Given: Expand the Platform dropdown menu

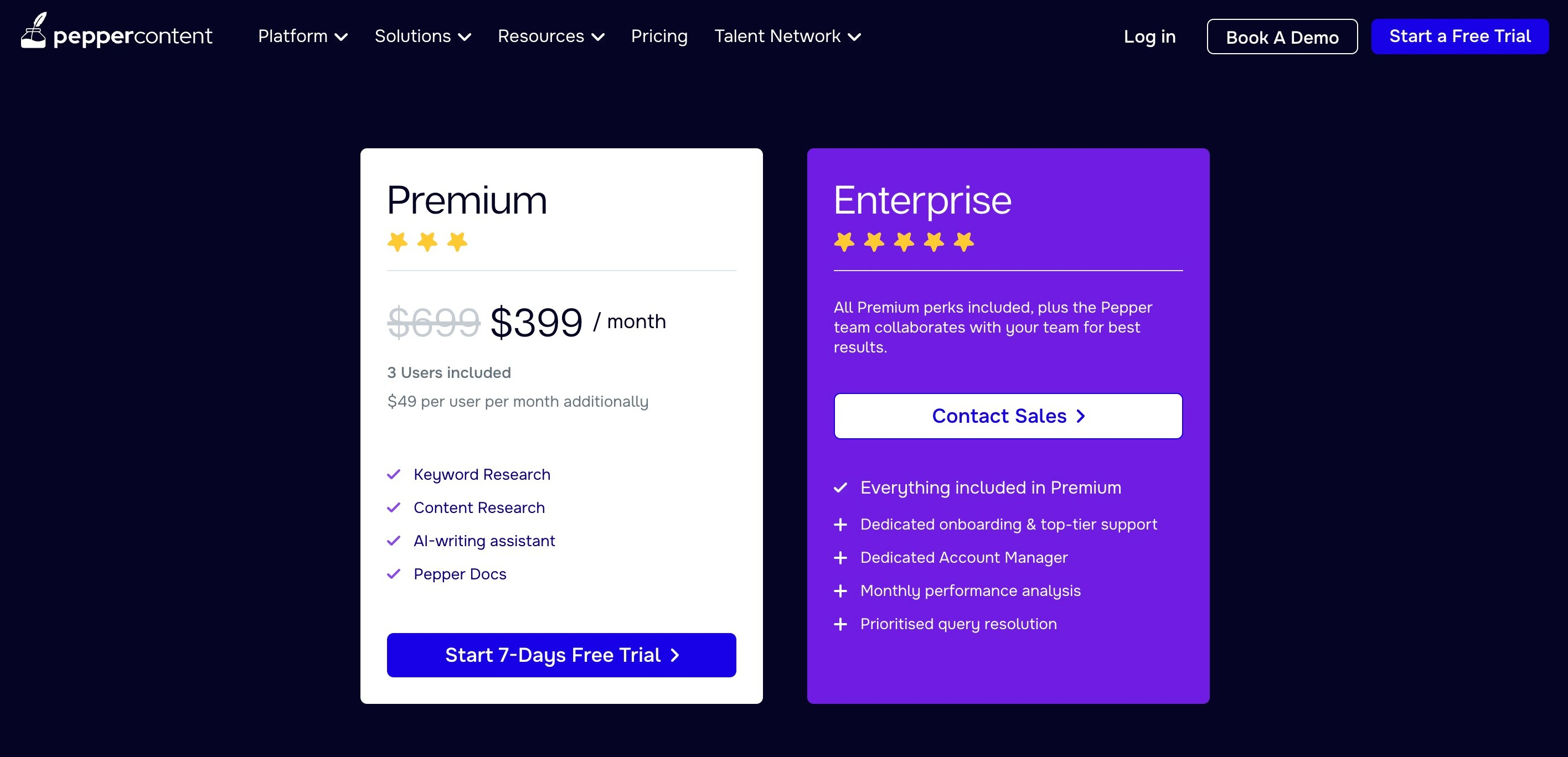Looking at the screenshot, I should point(302,36).
